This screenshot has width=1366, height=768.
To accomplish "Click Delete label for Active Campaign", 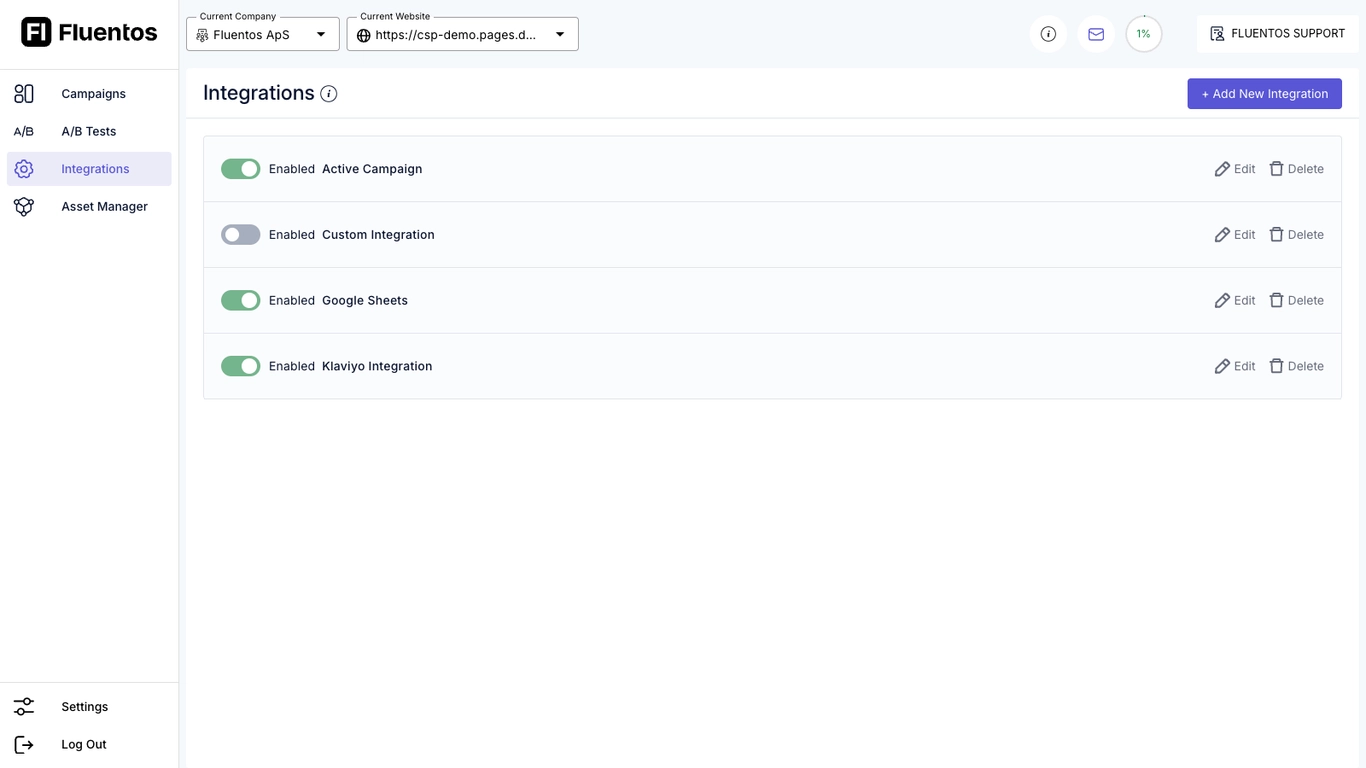I will [1306, 169].
